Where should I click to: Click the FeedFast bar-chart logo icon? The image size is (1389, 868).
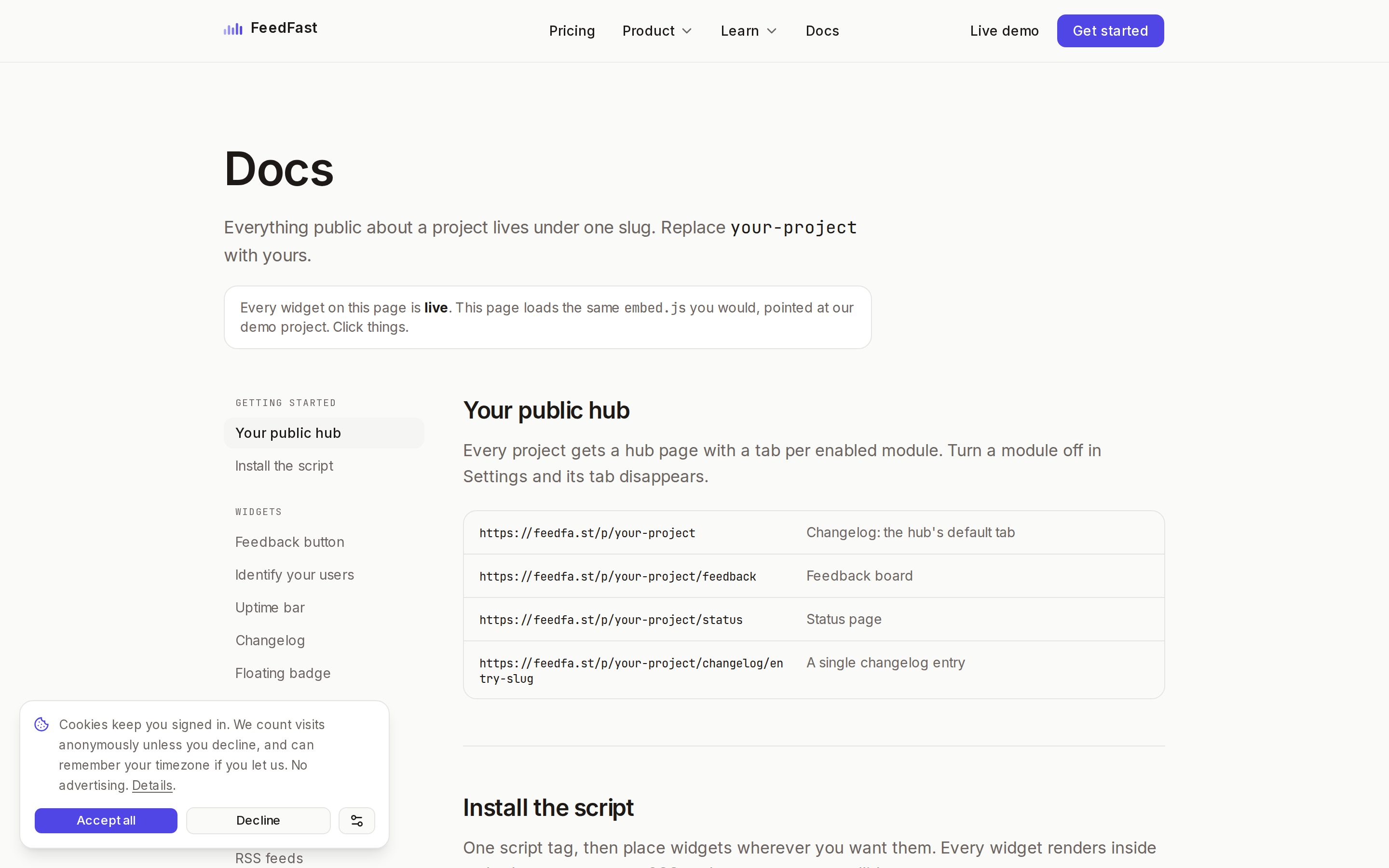(x=233, y=29)
